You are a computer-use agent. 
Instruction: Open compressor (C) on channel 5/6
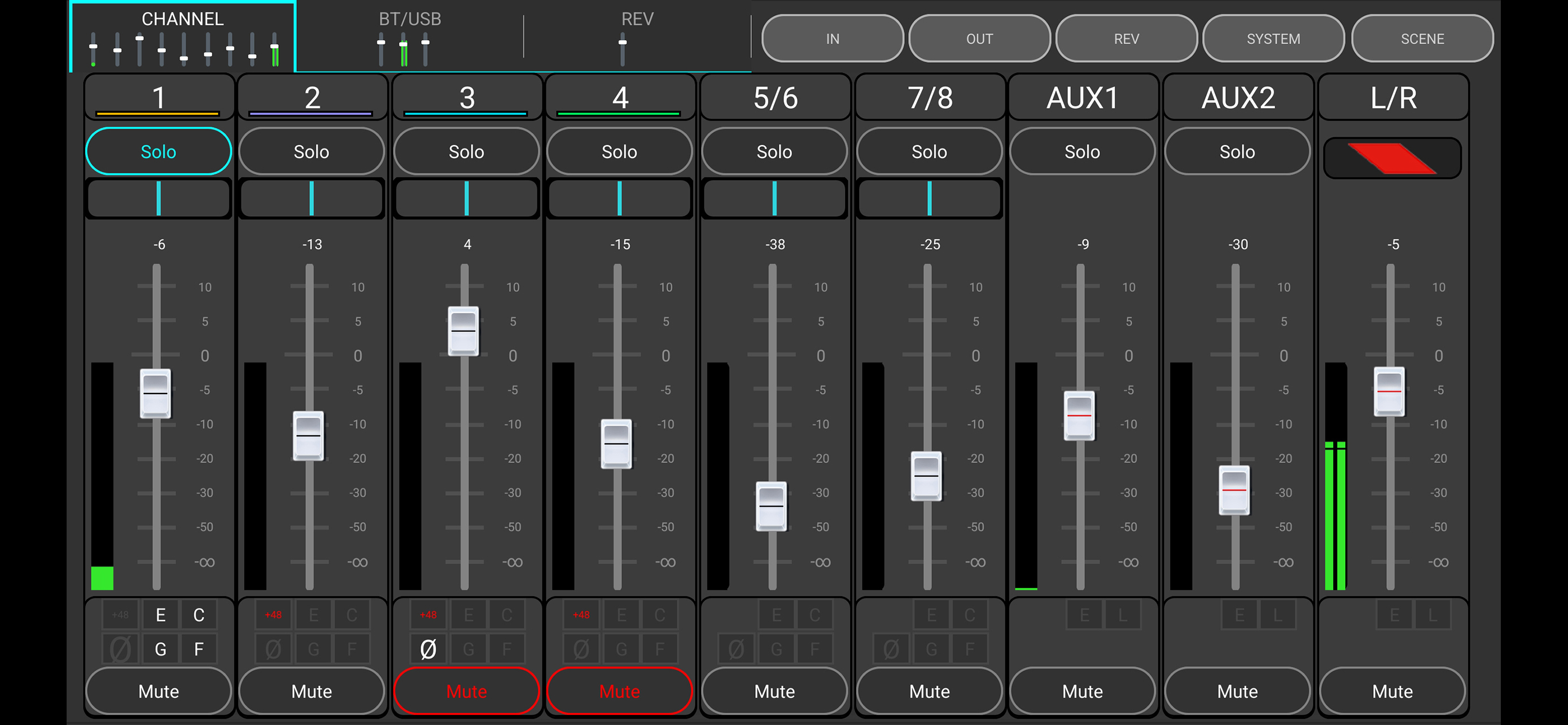pos(815,615)
